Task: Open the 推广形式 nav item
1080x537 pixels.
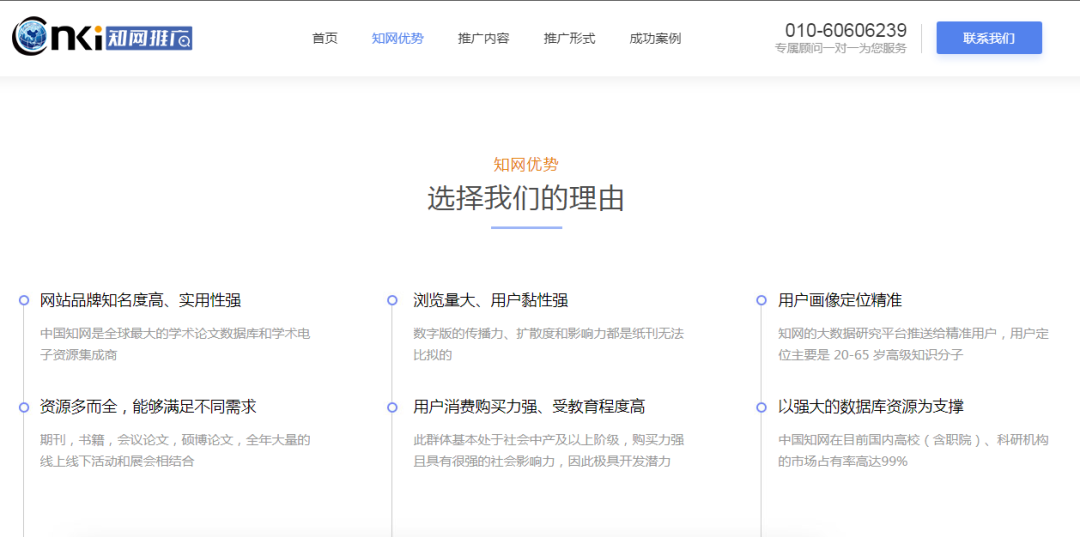Action: (570, 39)
